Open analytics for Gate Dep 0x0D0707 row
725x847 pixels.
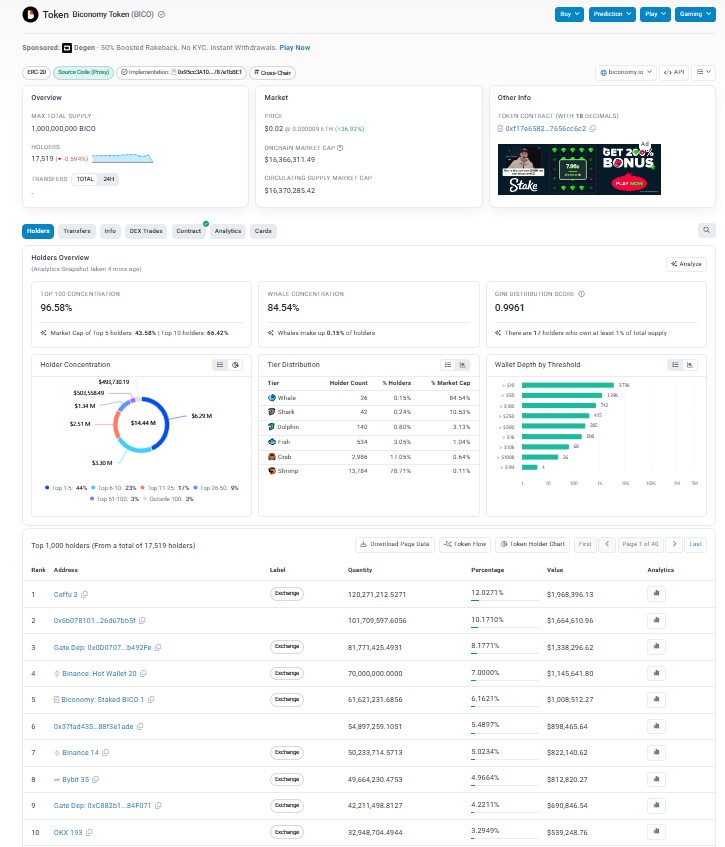click(x=656, y=647)
